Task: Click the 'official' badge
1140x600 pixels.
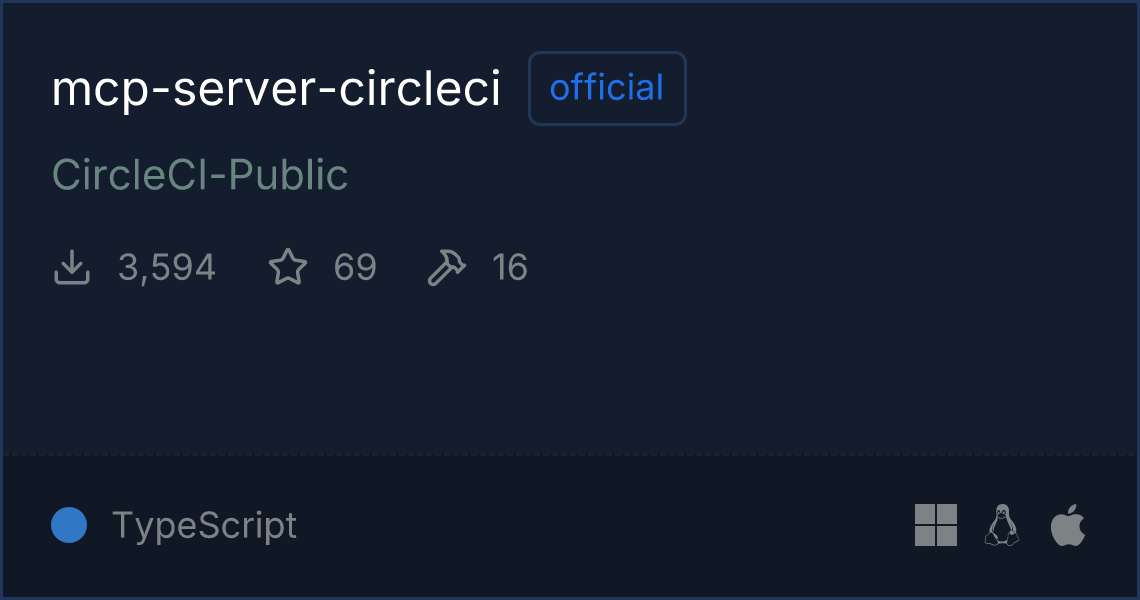Action: click(607, 89)
